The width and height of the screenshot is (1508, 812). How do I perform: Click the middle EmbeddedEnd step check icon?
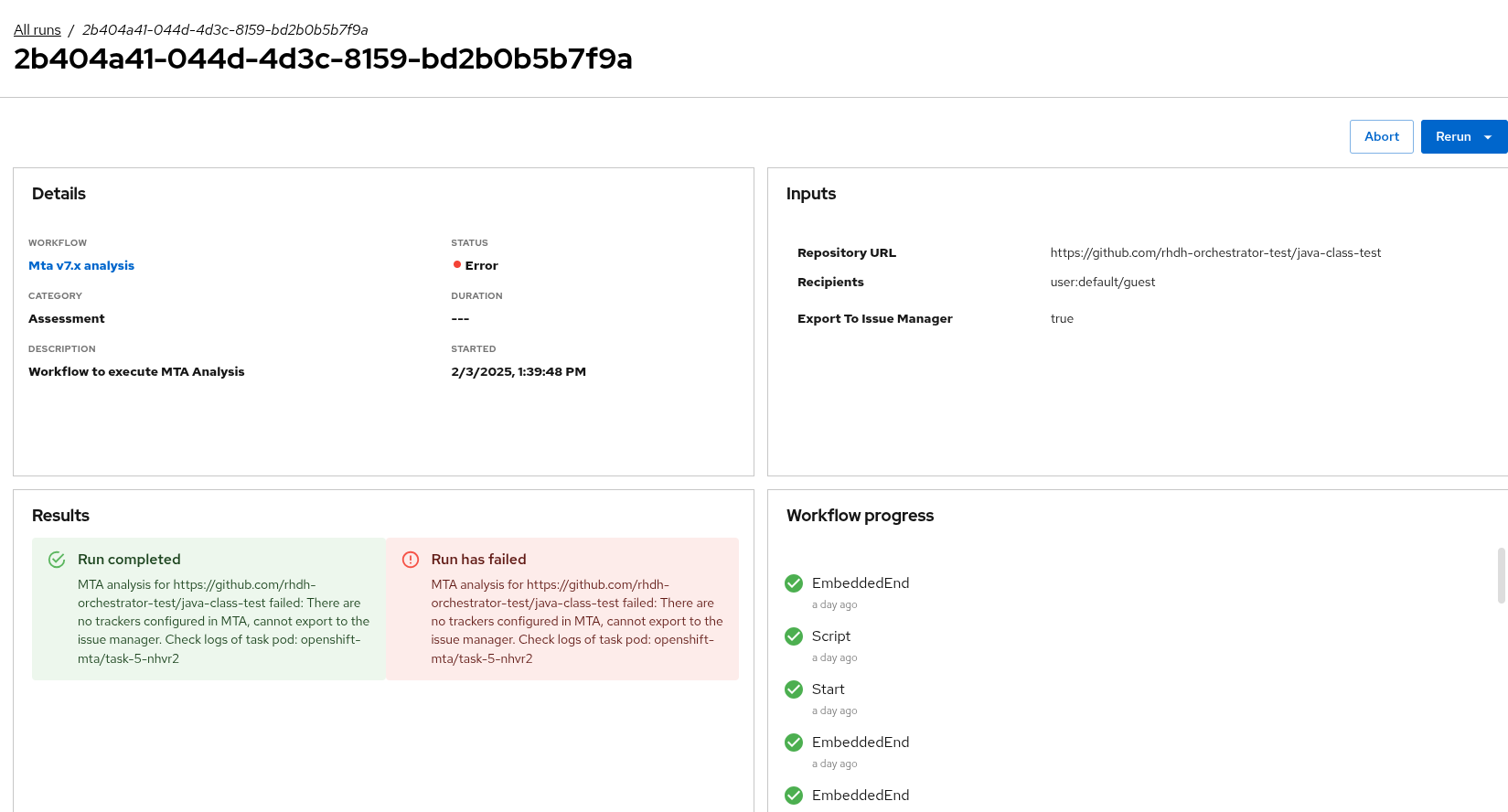(x=794, y=743)
